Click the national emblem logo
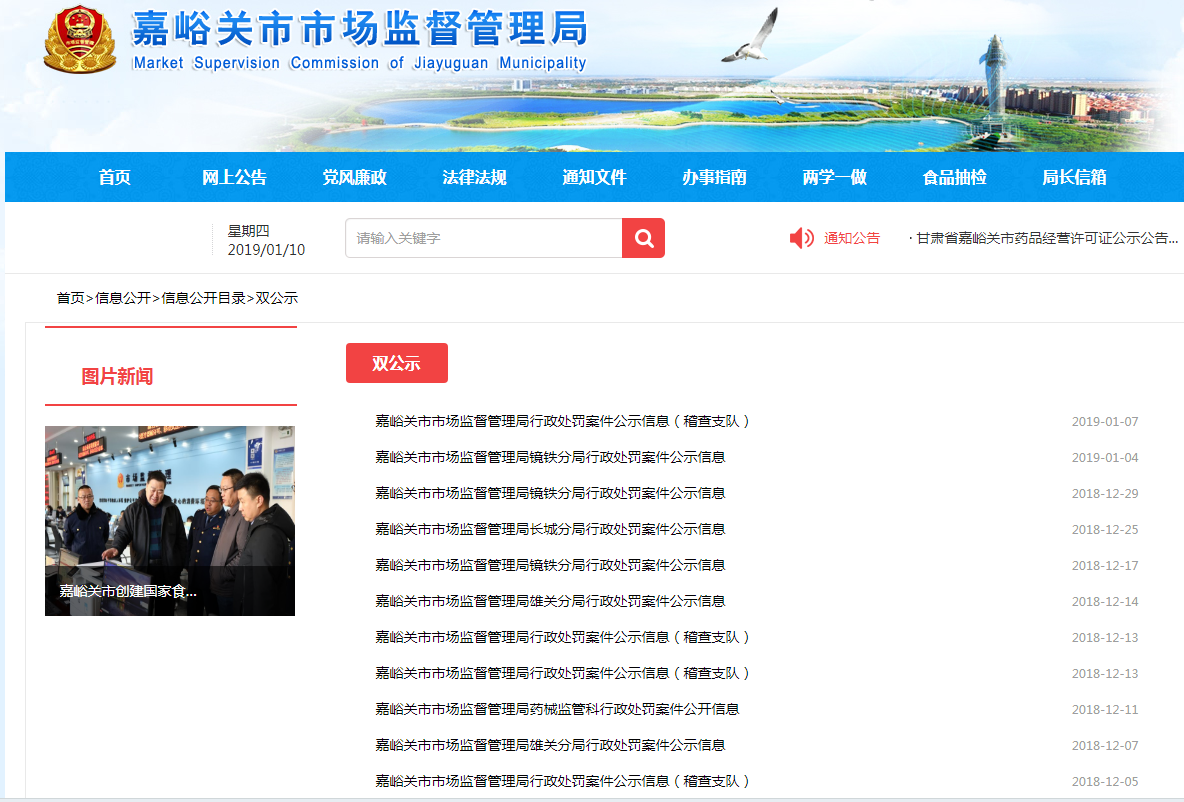Image resolution: width=1184 pixels, height=802 pixels. 80,41
